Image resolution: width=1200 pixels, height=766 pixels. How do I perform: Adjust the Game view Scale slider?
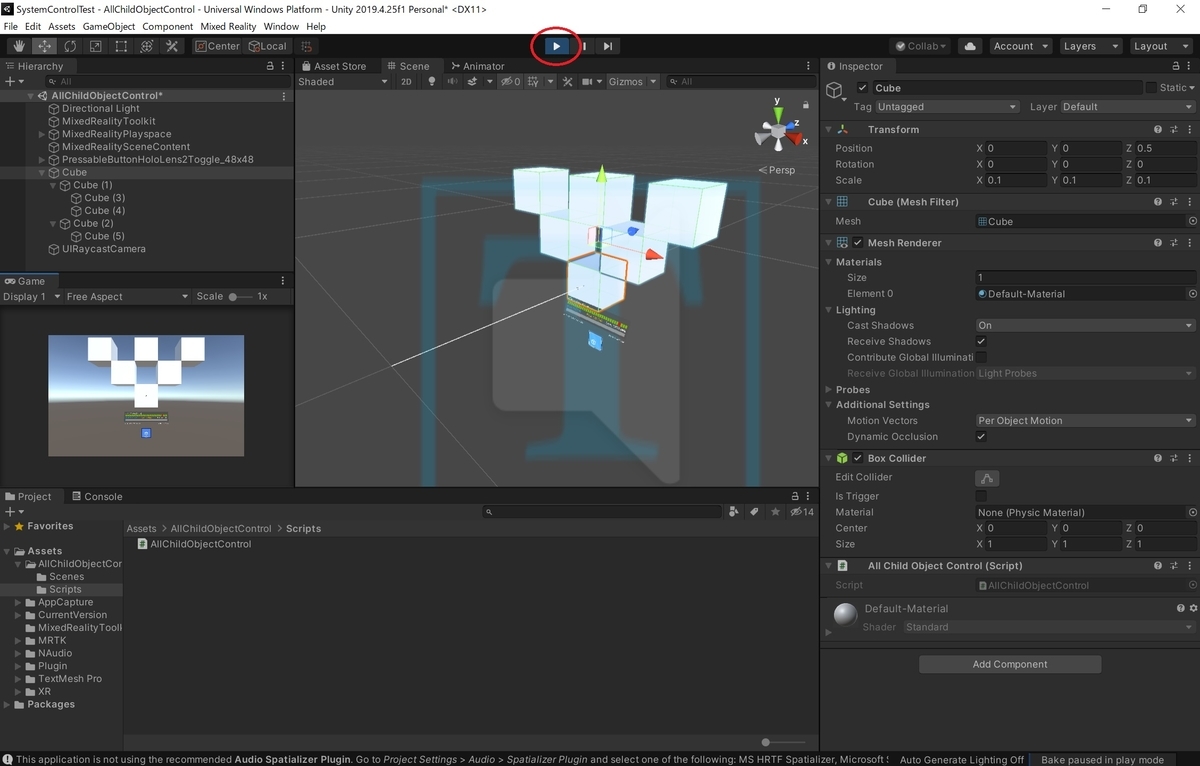pyautogui.click(x=240, y=296)
